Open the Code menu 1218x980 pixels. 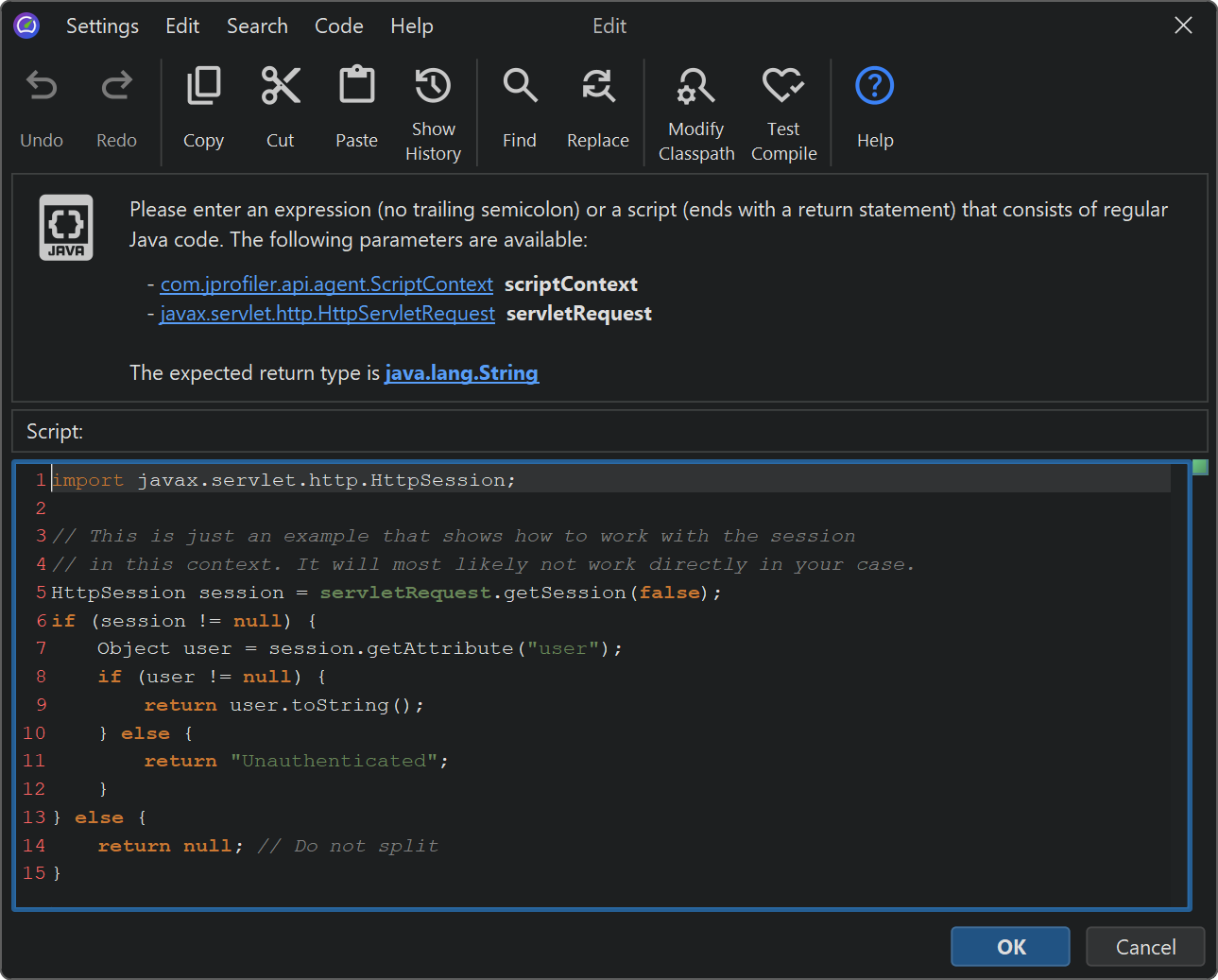click(x=338, y=26)
